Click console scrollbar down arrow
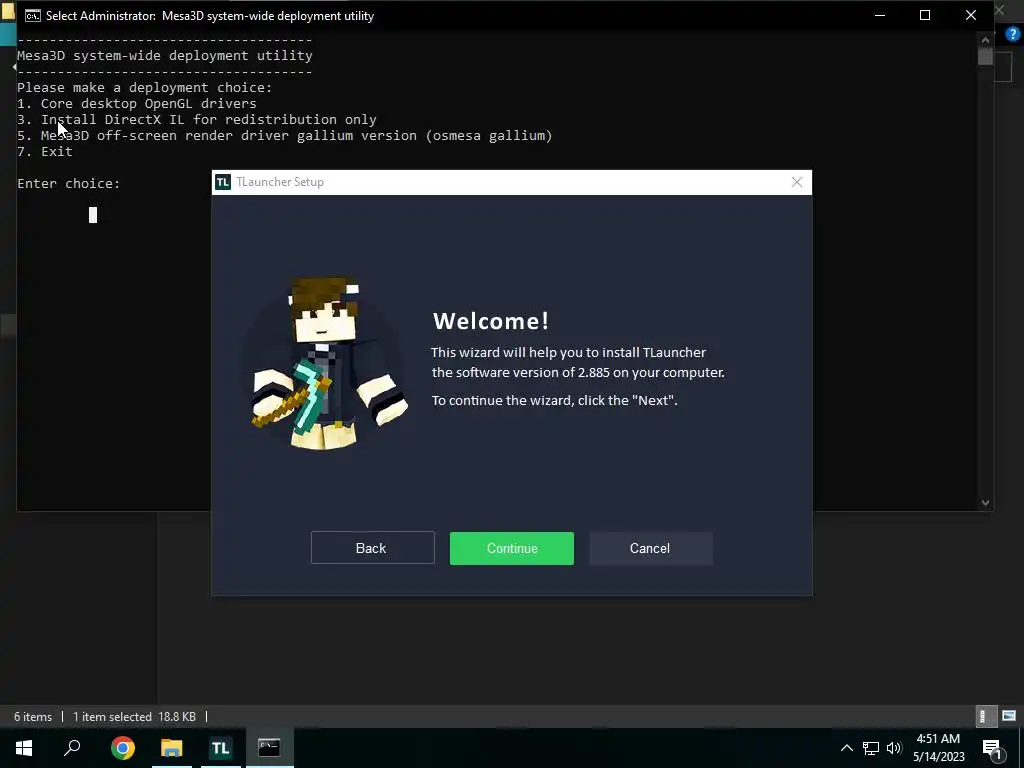Screen dimensions: 1024x768 [985, 502]
